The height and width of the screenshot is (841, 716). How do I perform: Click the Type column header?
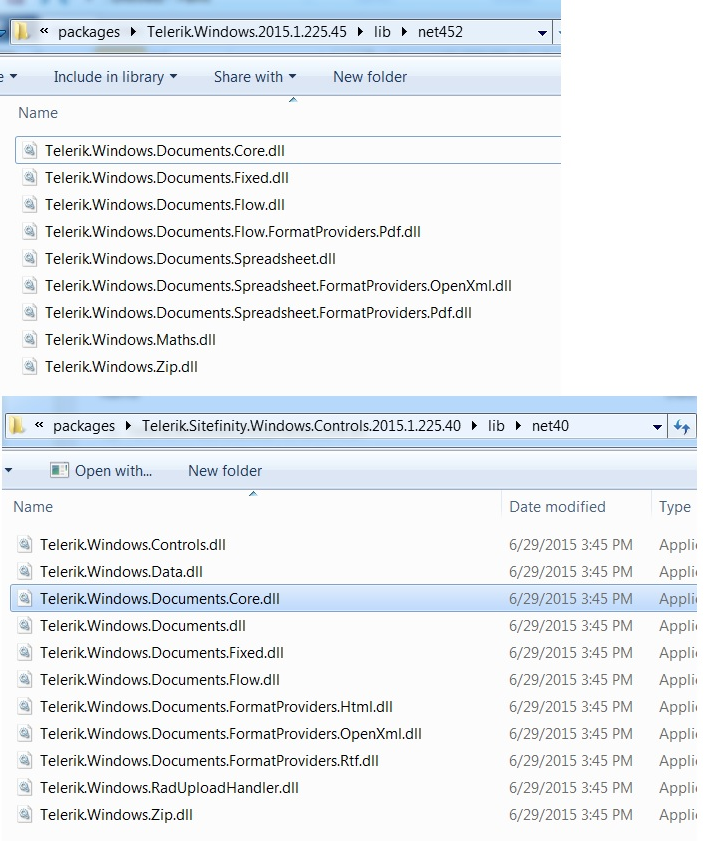tap(675, 507)
